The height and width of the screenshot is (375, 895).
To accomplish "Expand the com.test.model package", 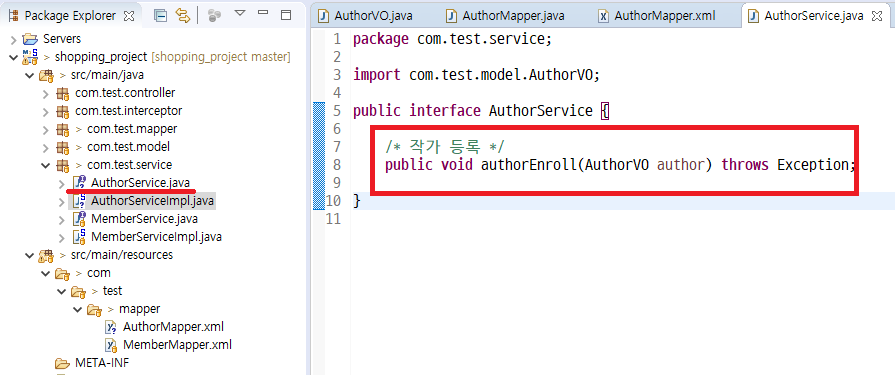I will [46, 147].
